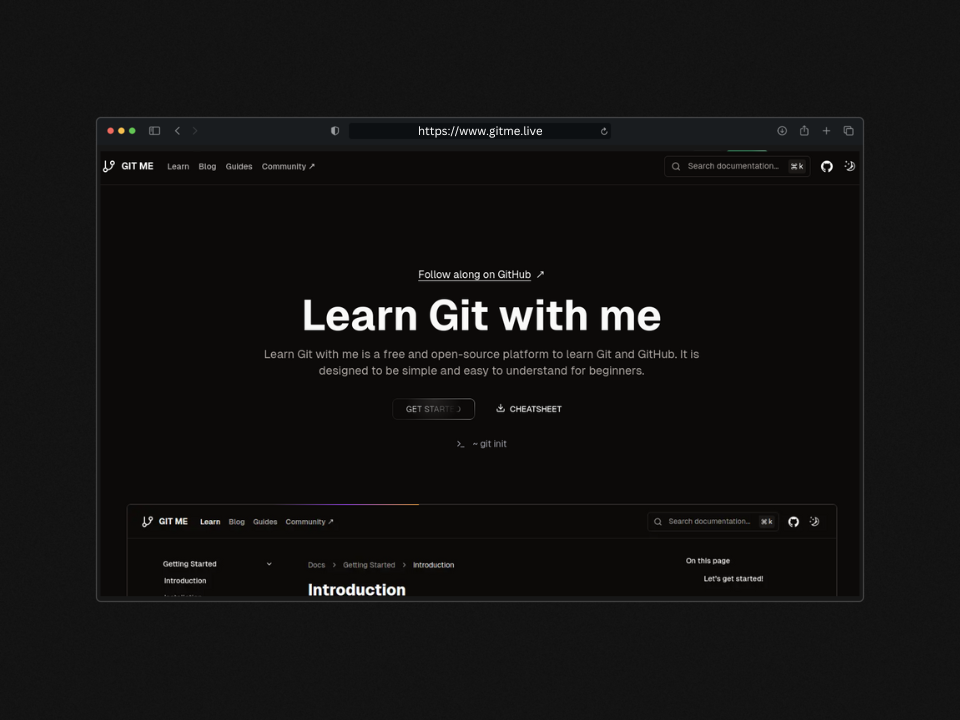
Task: Focus the search field in embedded preview
Action: 713,522
